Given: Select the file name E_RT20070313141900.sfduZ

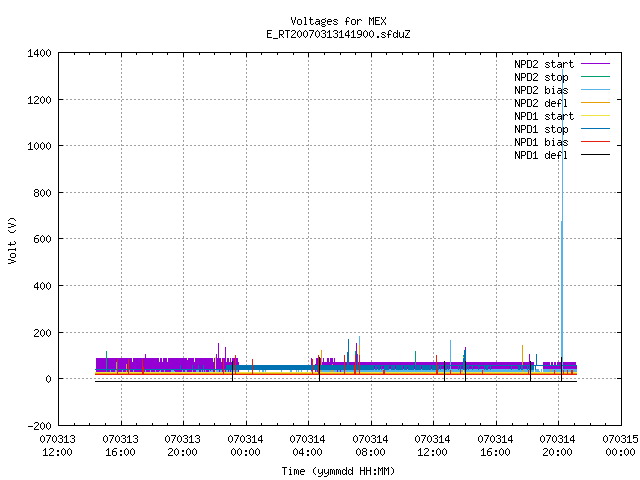Looking at the screenshot, I should [x=338, y=34].
